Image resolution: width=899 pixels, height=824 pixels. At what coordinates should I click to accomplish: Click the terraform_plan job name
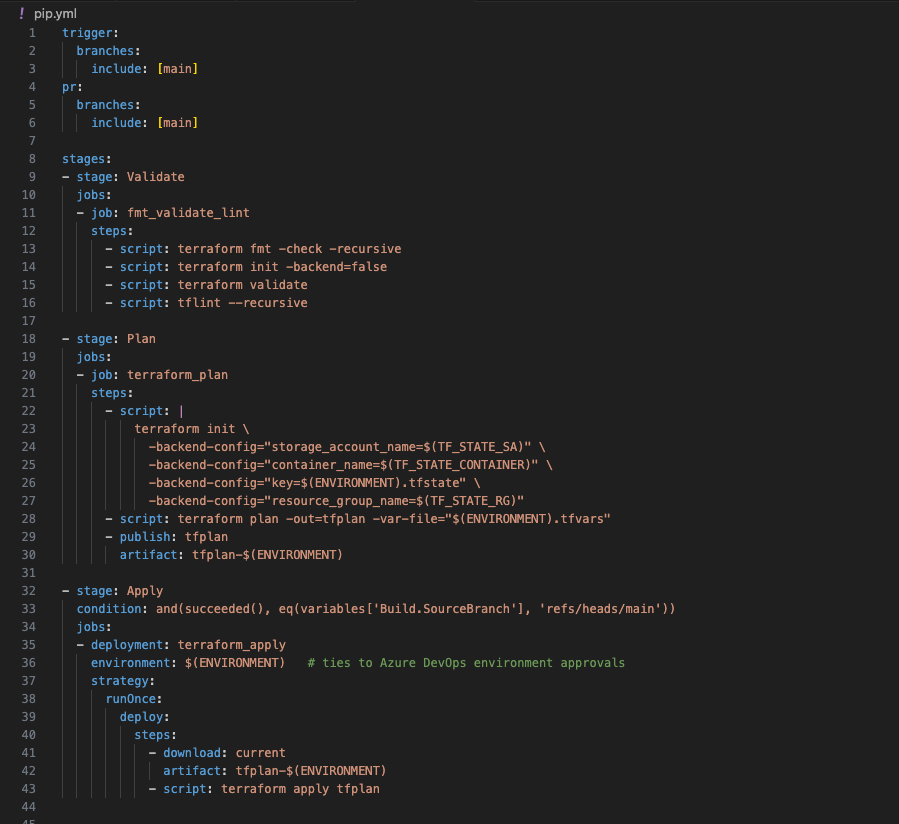coord(177,375)
